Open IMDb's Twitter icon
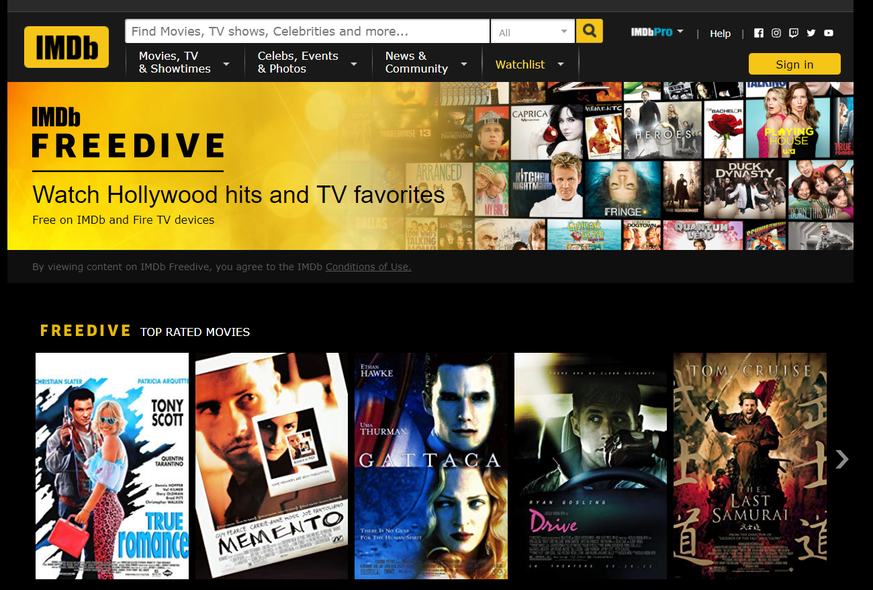Viewport: 873px width, 590px height. [x=811, y=33]
